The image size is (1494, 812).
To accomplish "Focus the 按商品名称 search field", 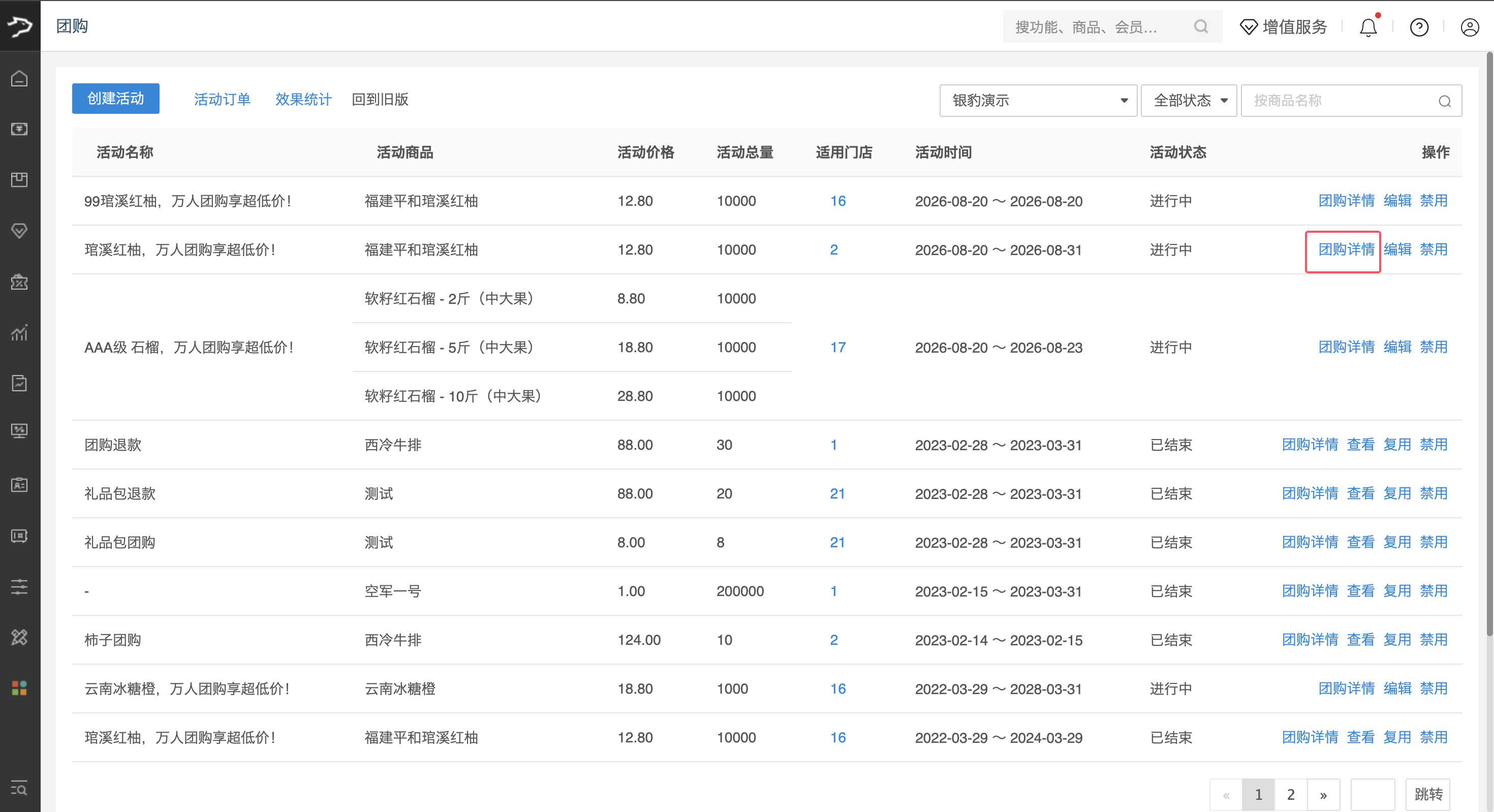I will tap(1351, 100).
